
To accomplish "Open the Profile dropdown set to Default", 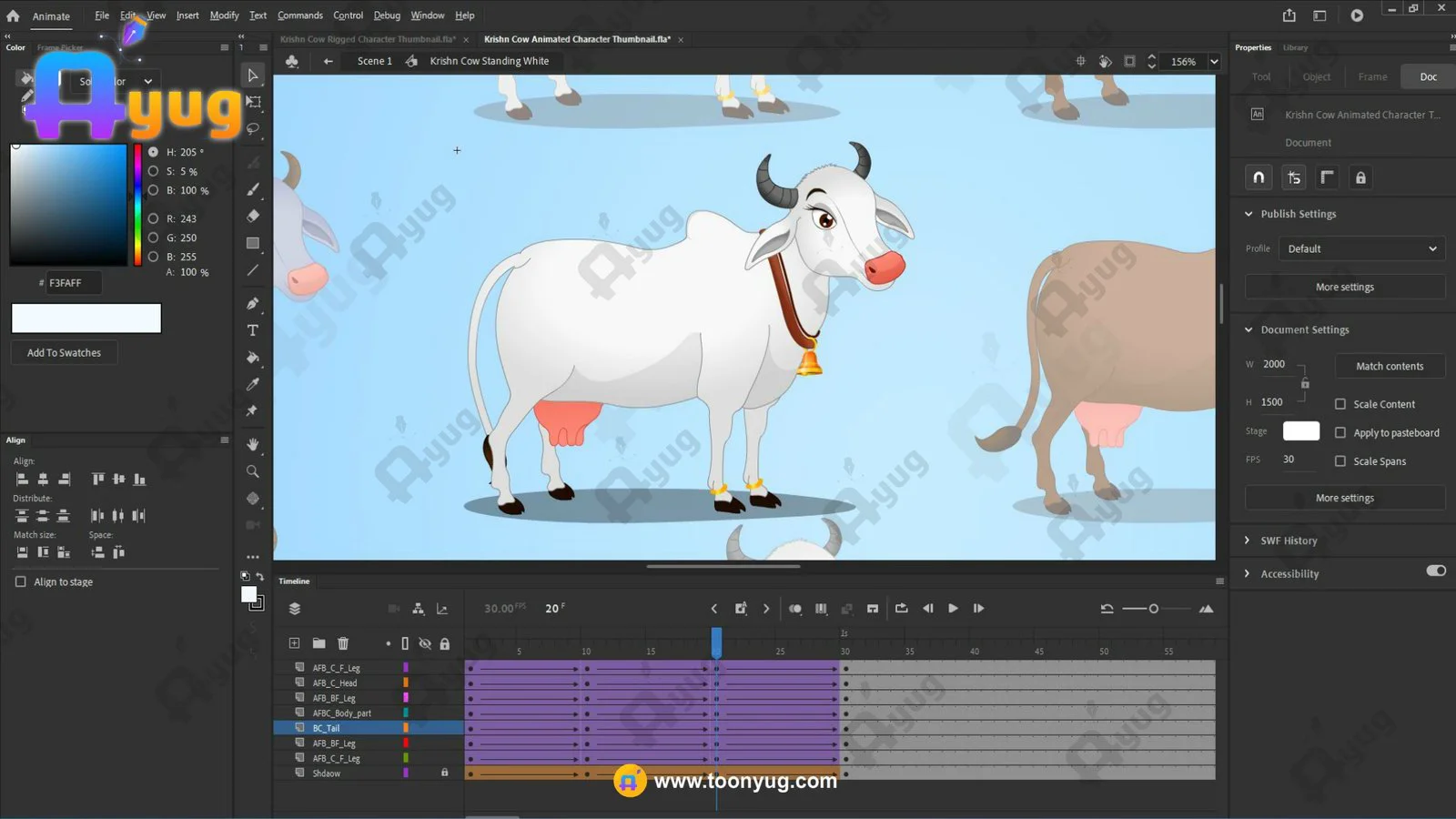I will pyautogui.click(x=1360, y=248).
